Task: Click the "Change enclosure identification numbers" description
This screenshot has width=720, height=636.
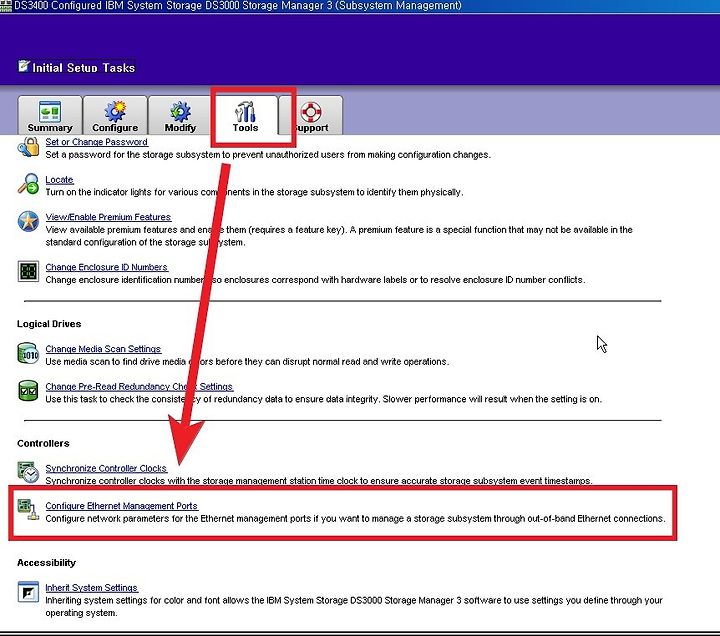Action: (x=315, y=280)
